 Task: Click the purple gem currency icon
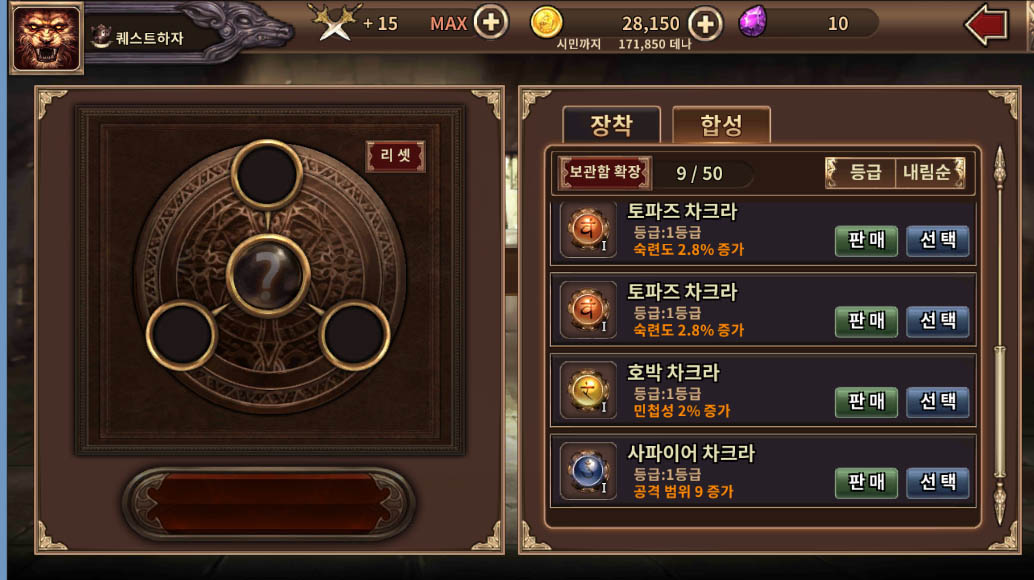pyautogui.click(x=752, y=22)
